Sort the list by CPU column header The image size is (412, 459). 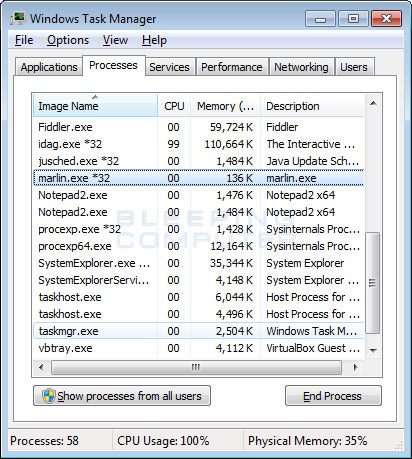pos(174,106)
